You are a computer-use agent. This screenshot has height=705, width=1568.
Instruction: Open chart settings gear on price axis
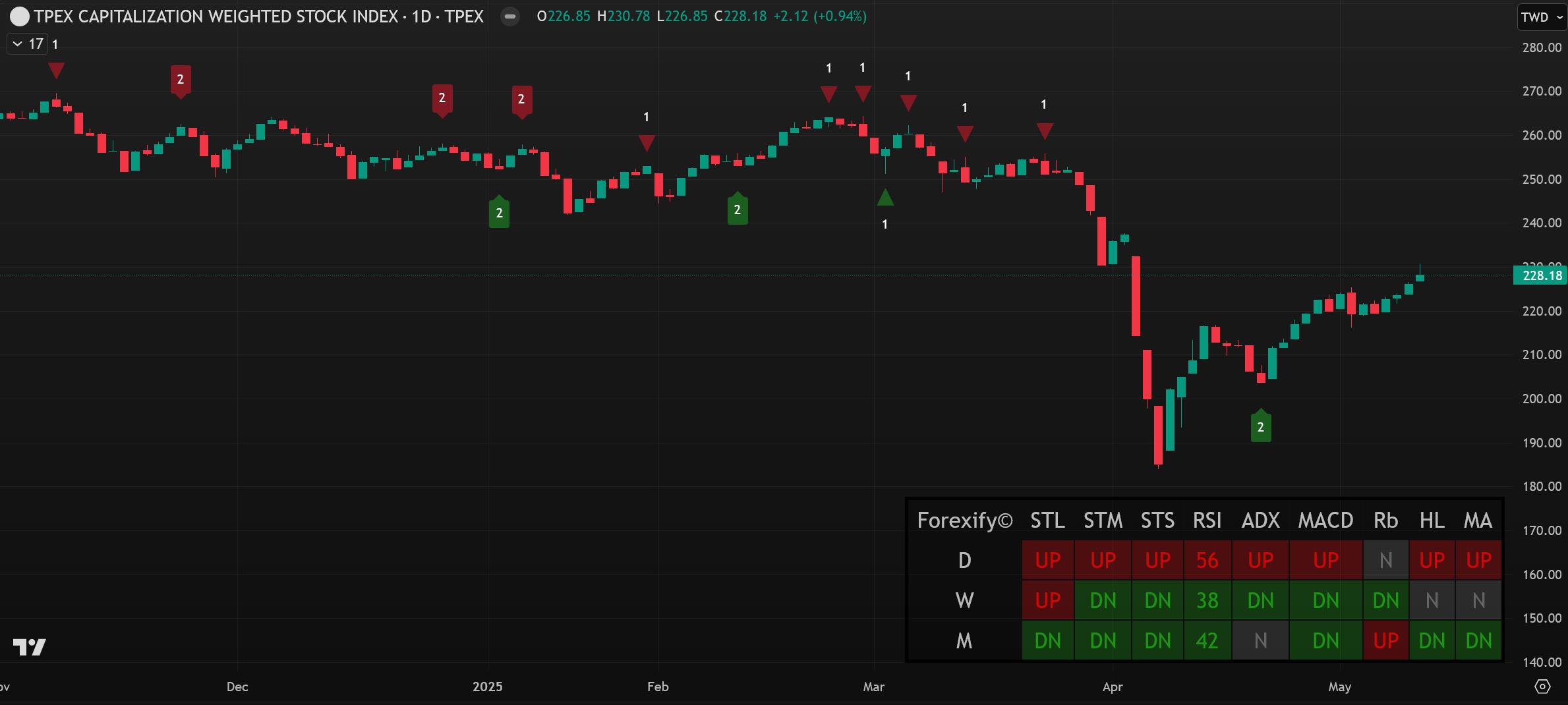(1542, 687)
